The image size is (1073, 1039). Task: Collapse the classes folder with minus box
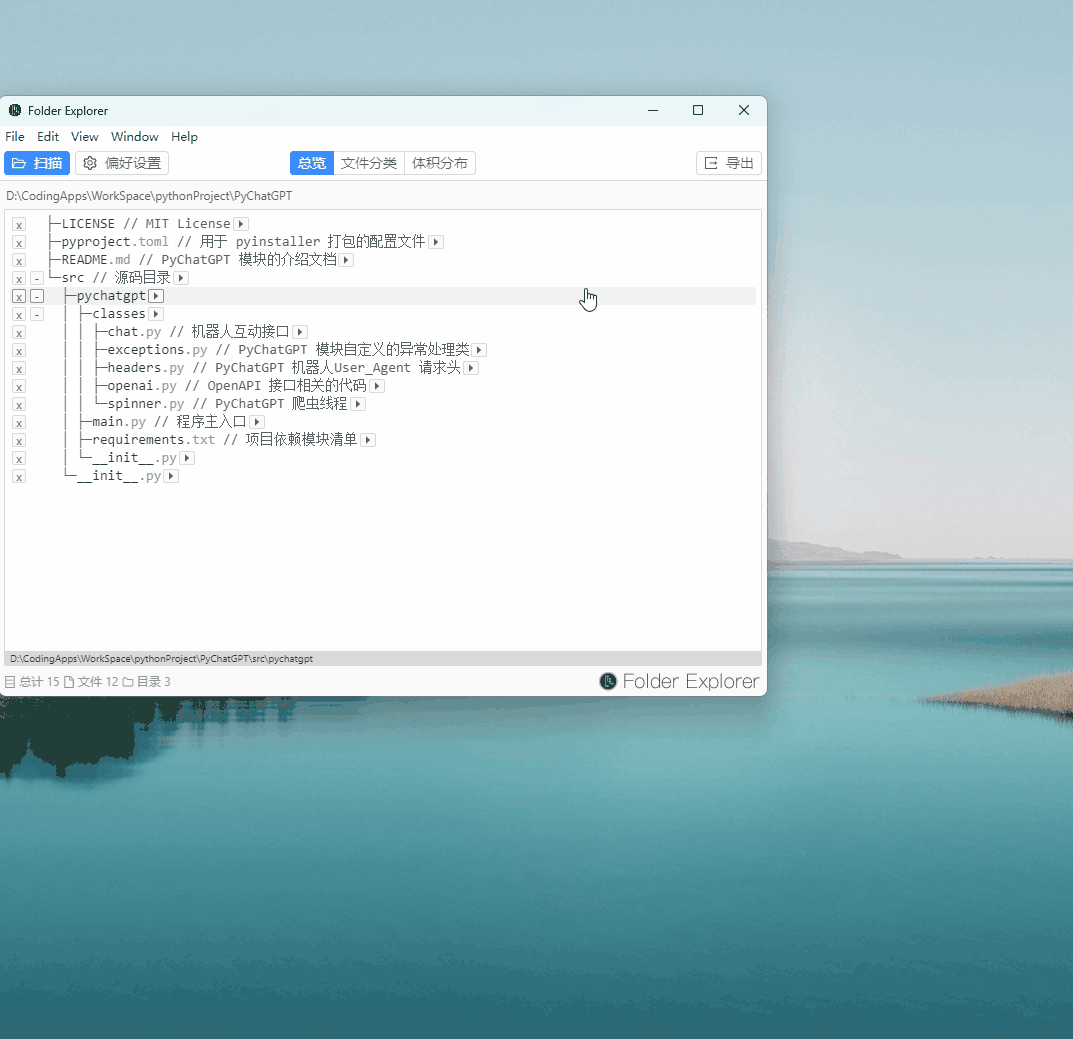[37, 315]
